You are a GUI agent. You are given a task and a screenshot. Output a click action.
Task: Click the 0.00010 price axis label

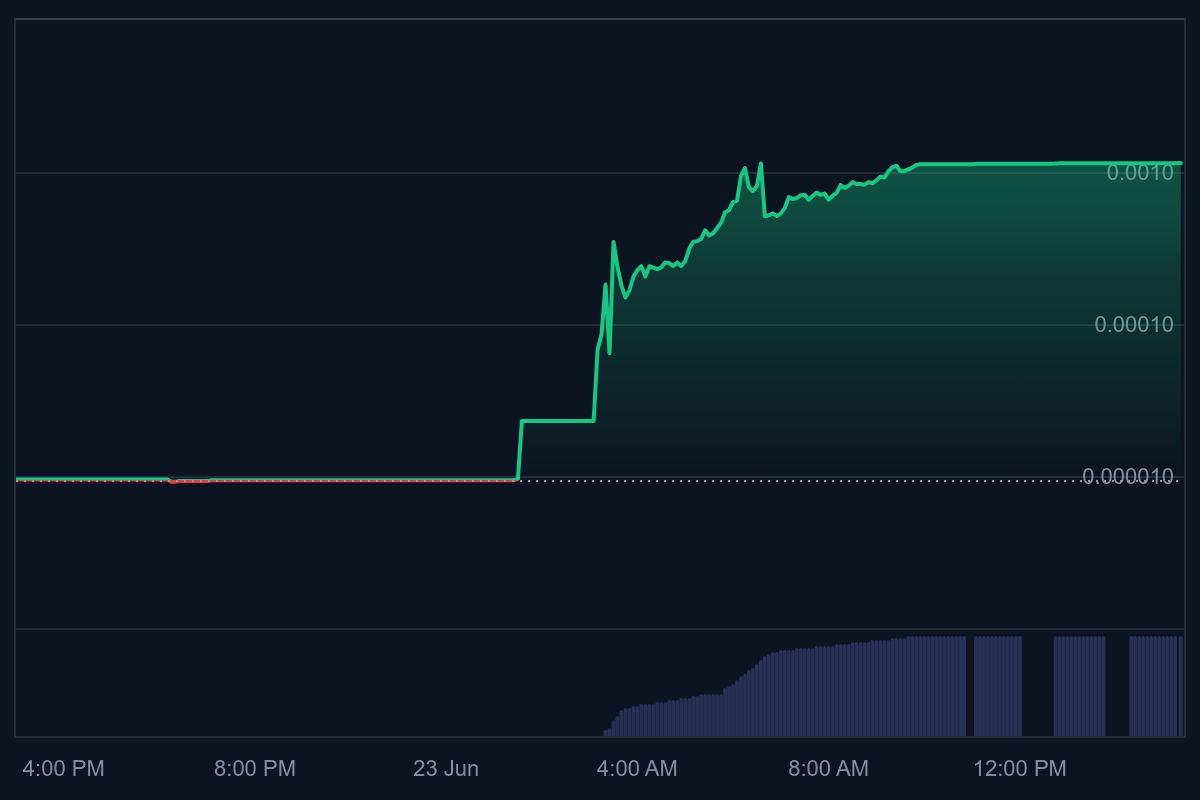coord(1134,325)
